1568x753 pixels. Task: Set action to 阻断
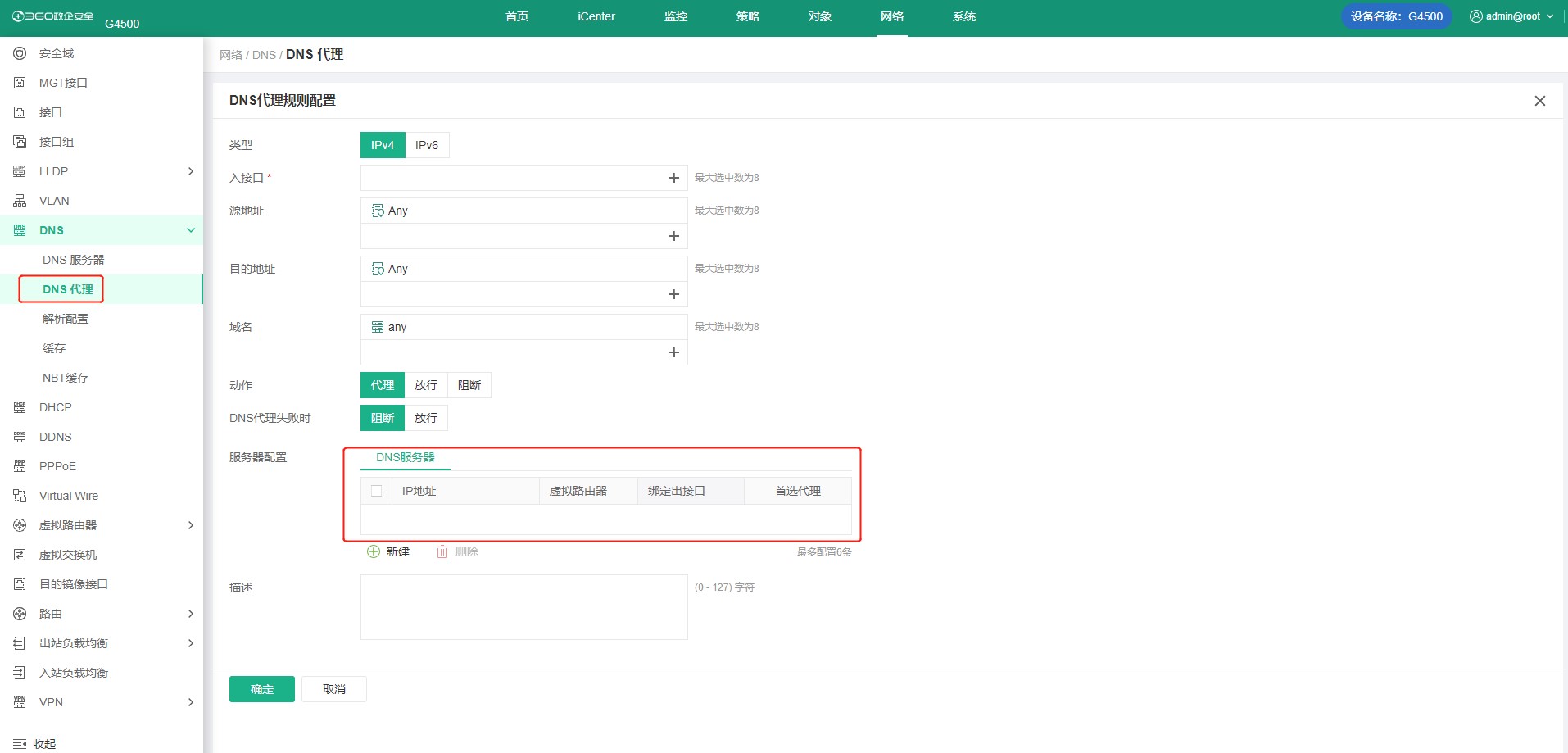[469, 385]
